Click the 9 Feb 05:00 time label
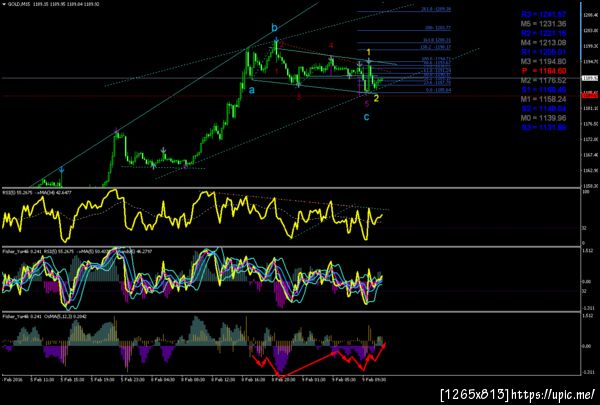The width and height of the screenshot is (600, 405). point(344,380)
